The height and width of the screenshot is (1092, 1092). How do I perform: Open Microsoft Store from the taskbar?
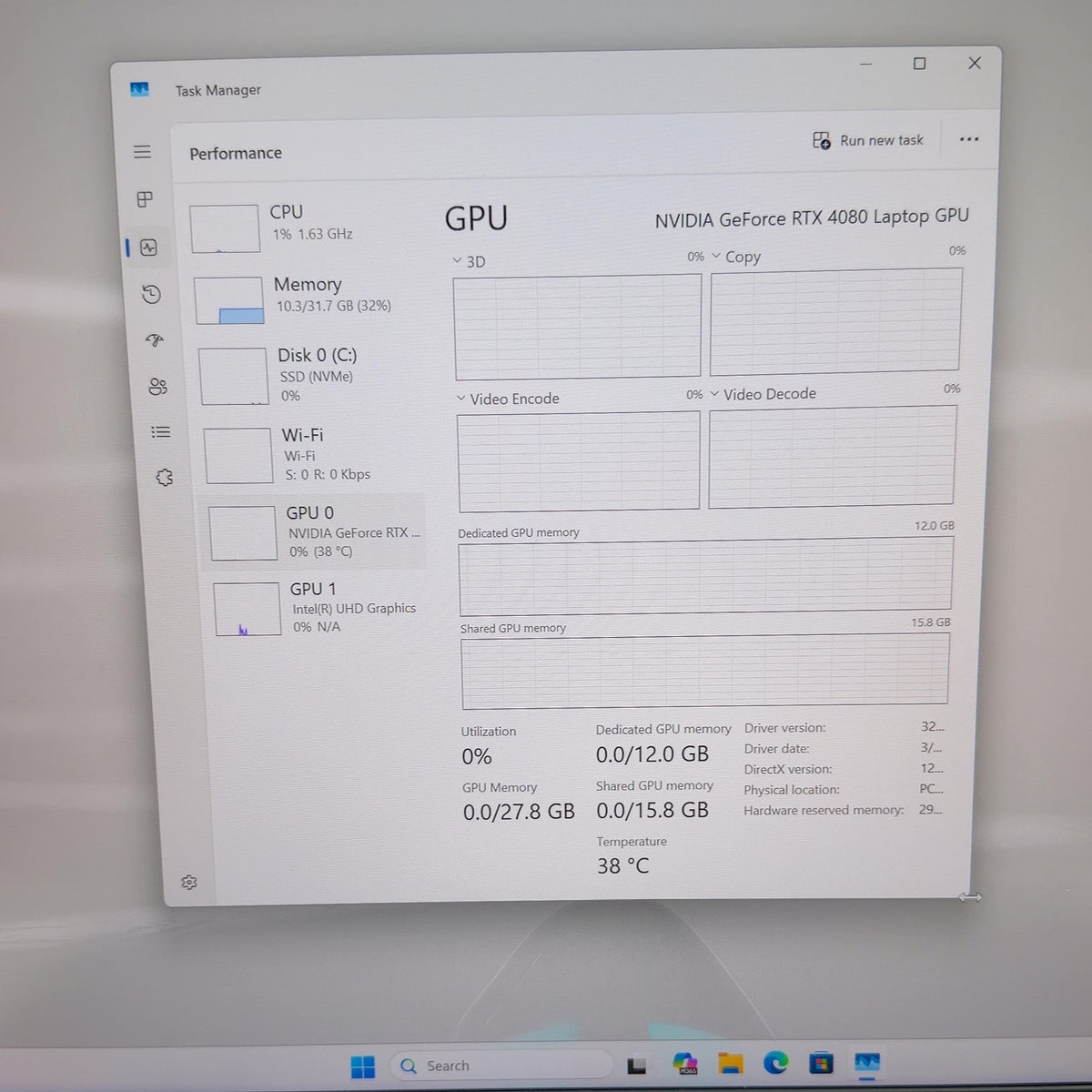tap(821, 1062)
